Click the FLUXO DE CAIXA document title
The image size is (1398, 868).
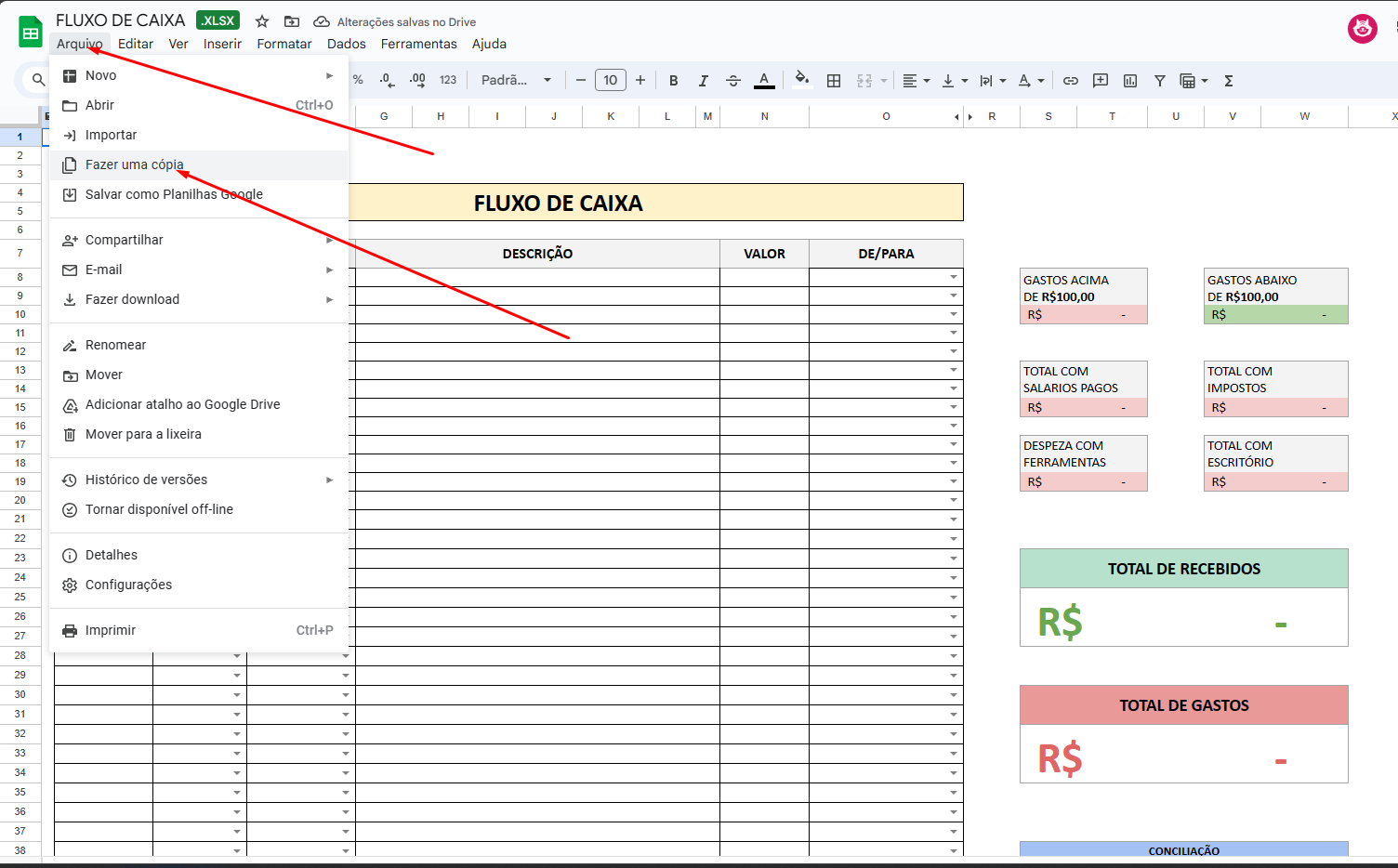click(x=121, y=20)
